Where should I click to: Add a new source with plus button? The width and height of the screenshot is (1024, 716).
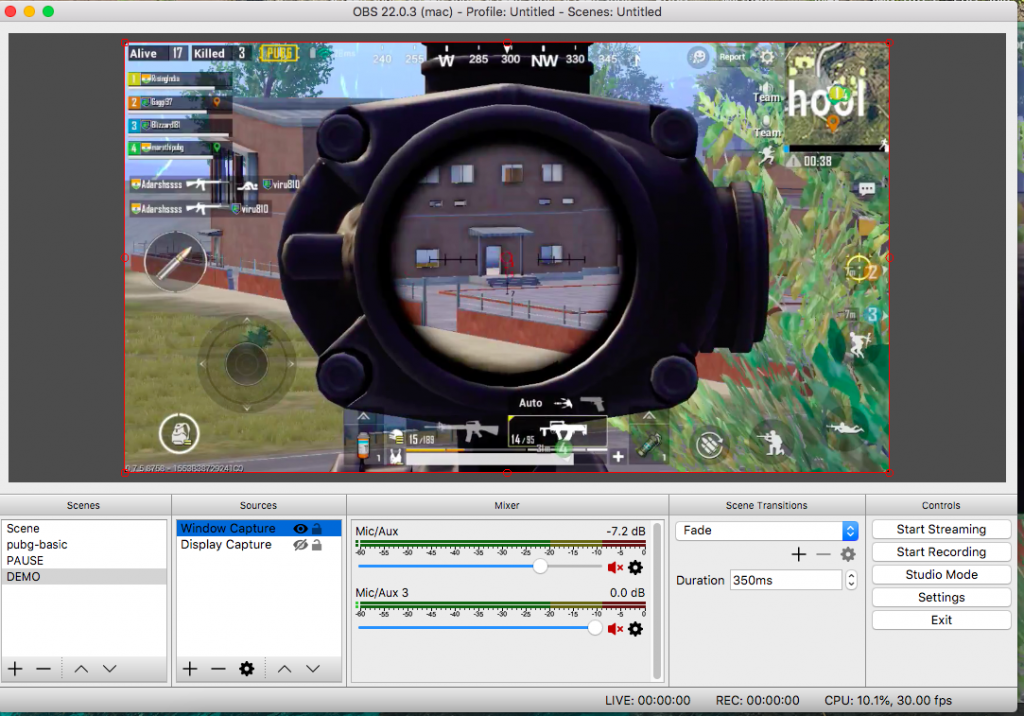[190, 669]
